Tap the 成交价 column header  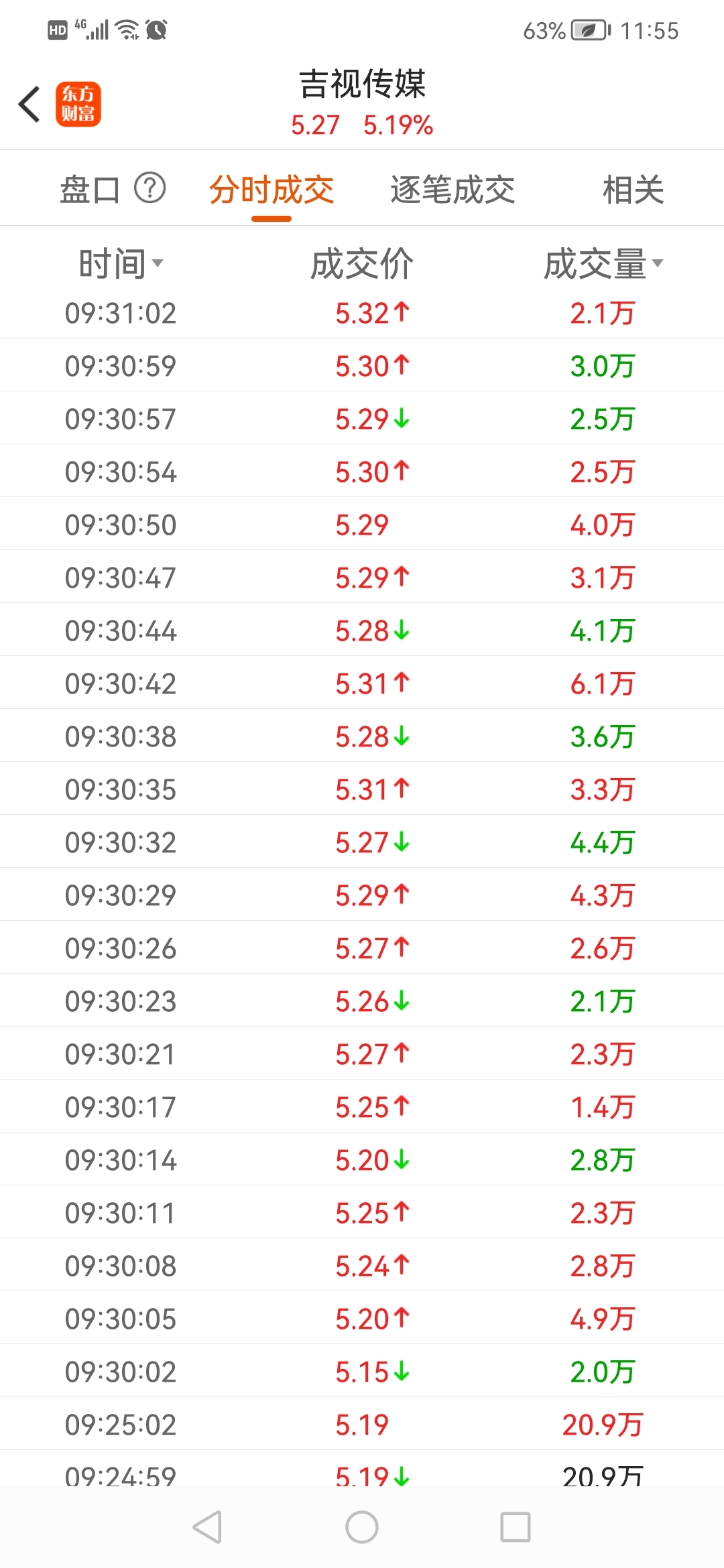pyautogui.click(x=362, y=263)
